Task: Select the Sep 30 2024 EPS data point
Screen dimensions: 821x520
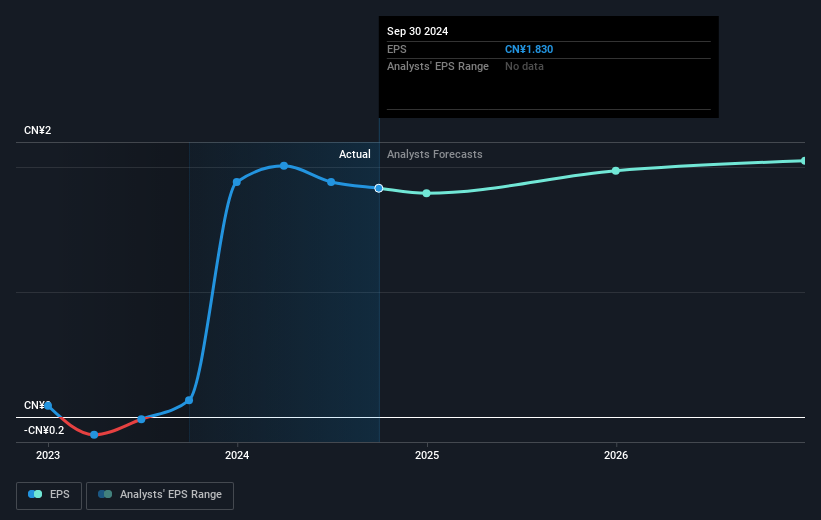Action: [x=379, y=188]
